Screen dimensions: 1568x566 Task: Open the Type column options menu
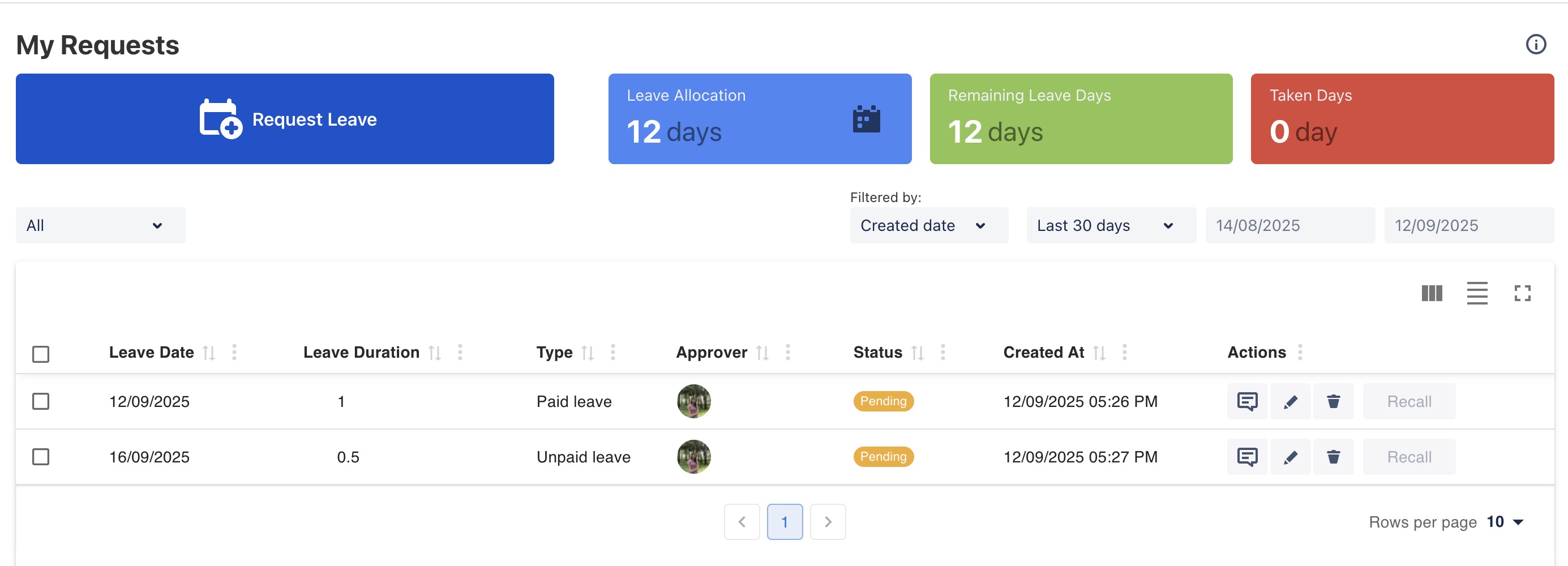612,352
